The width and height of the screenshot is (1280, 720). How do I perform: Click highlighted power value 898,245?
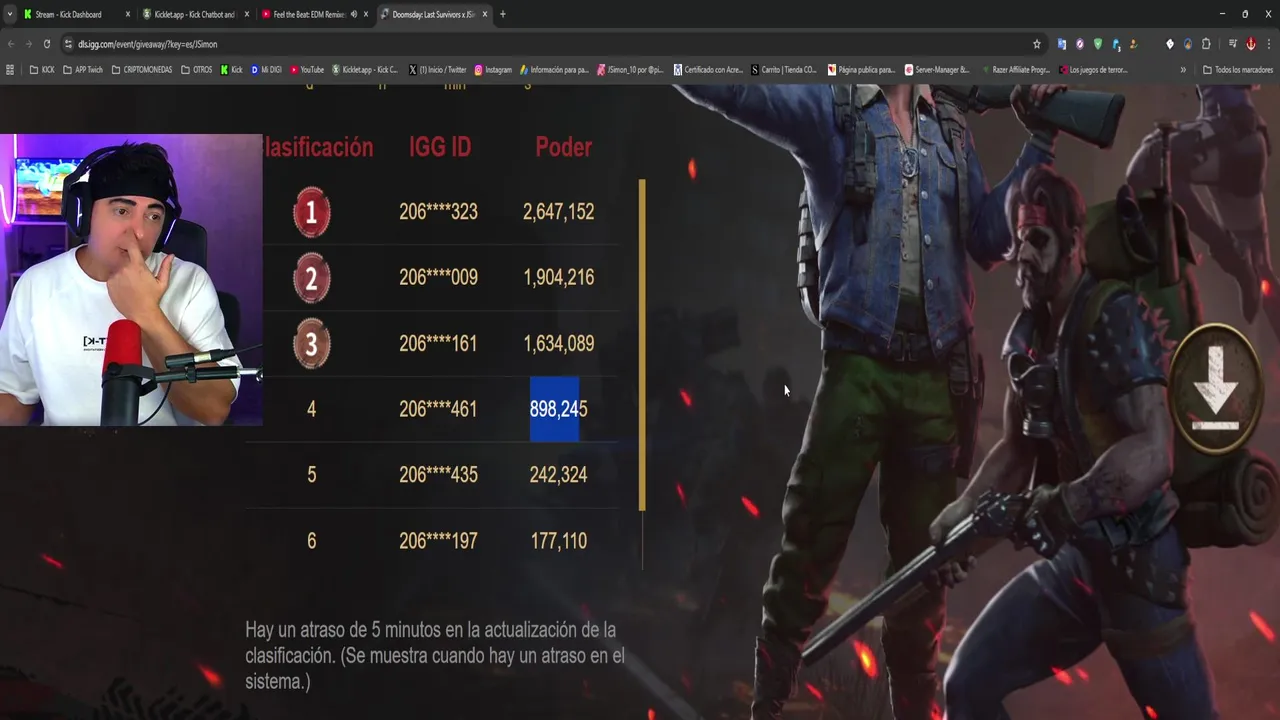coord(558,409)
